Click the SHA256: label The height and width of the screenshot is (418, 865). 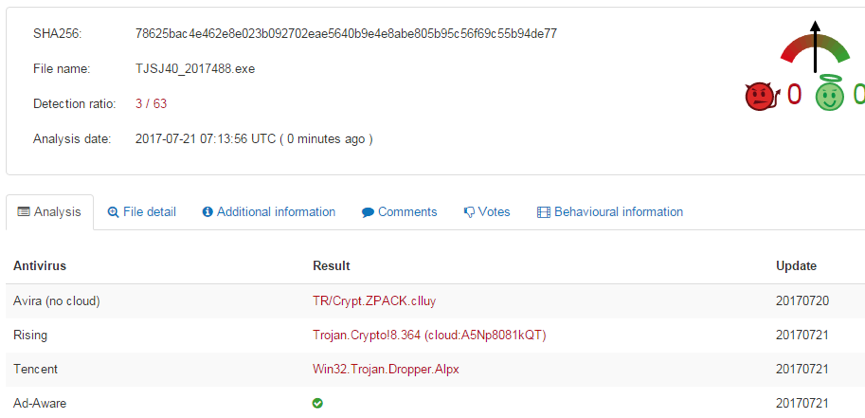click(x=57, y=34)
